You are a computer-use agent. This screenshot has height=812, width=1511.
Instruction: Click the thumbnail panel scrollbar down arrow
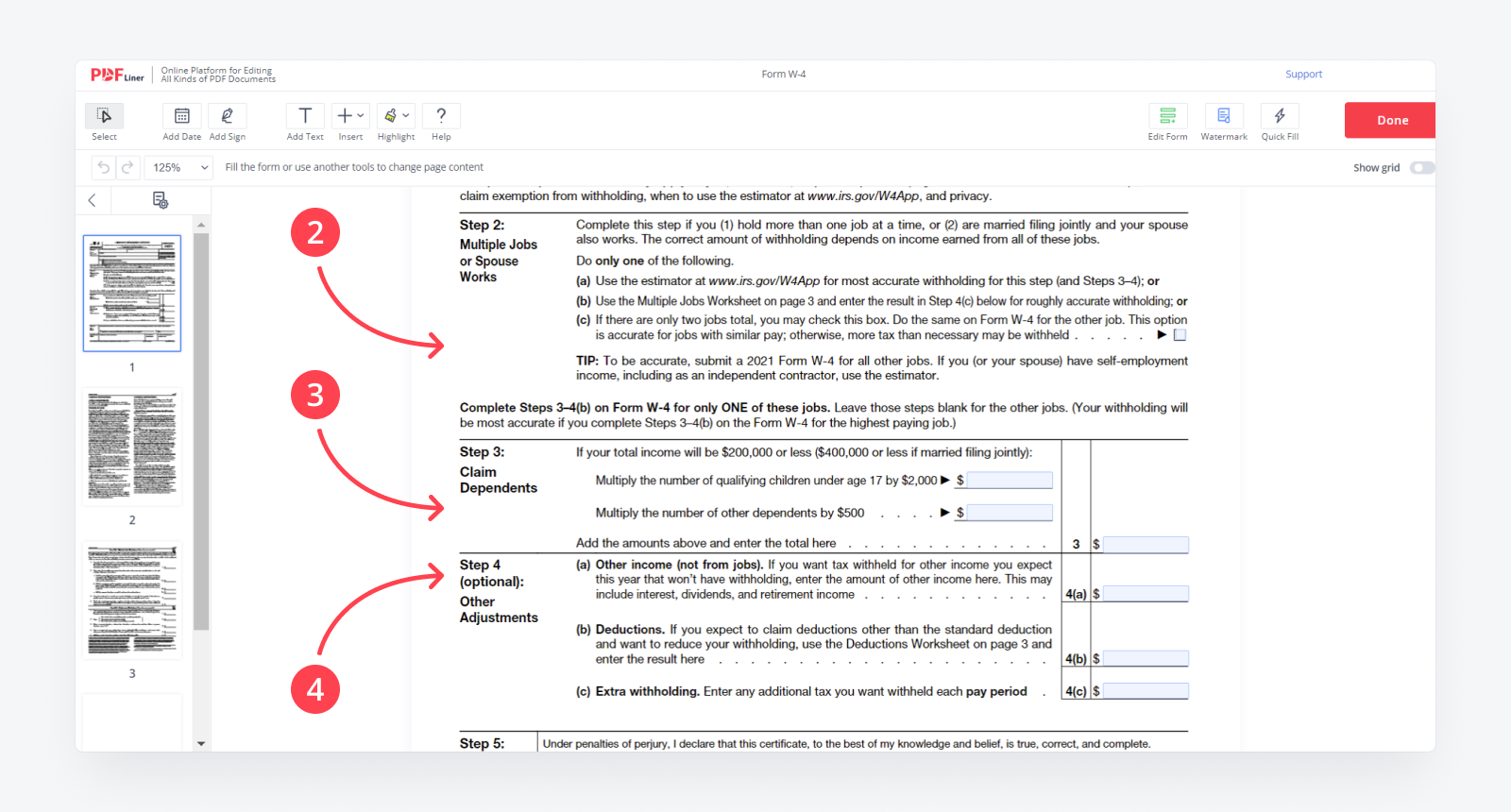(201, 744)
